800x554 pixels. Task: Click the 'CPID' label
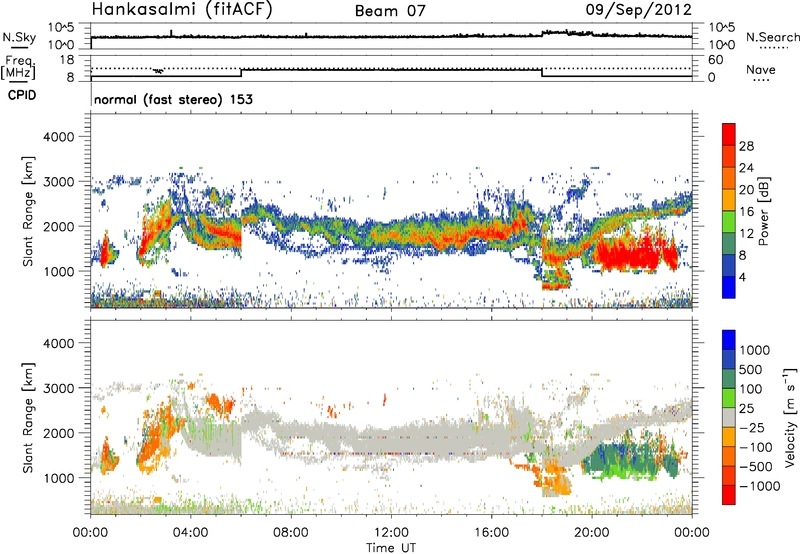coord(22,95)
